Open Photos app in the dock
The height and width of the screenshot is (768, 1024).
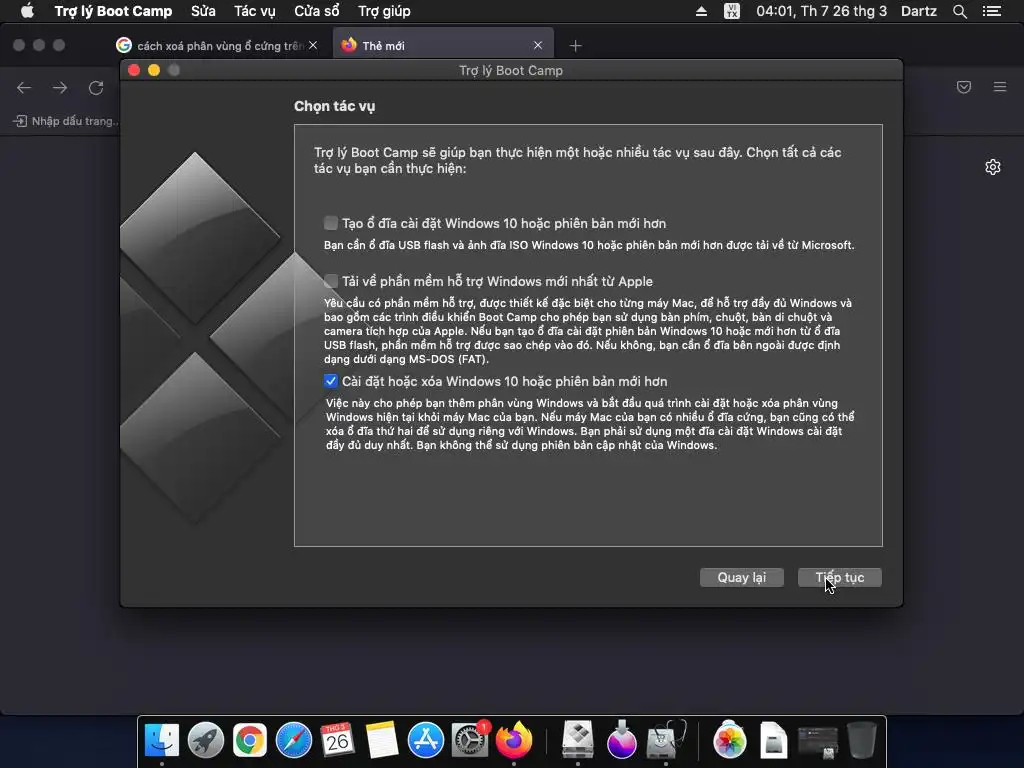coord(729,741)
